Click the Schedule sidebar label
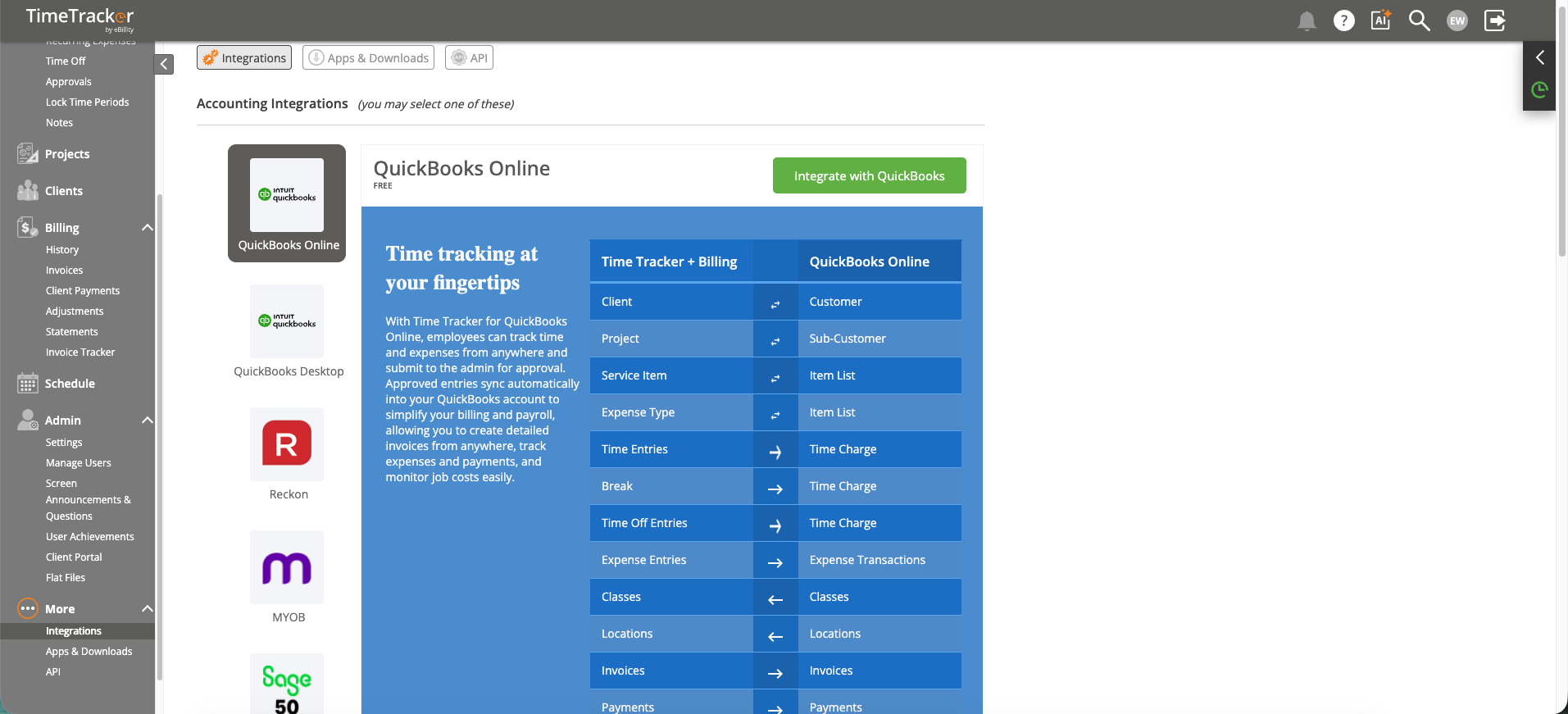This screenshot has width=1568, height=714. pos(70,384)
